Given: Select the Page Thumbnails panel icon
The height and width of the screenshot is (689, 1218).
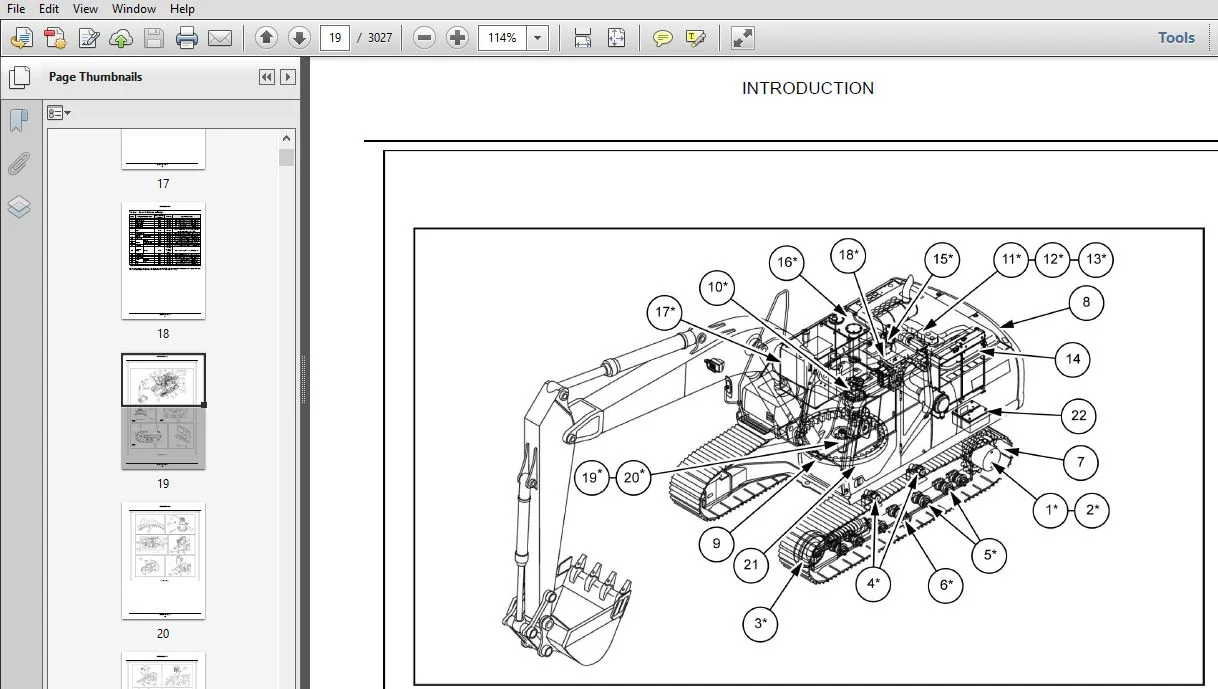Looking at the screenshot, I should 19,77.
